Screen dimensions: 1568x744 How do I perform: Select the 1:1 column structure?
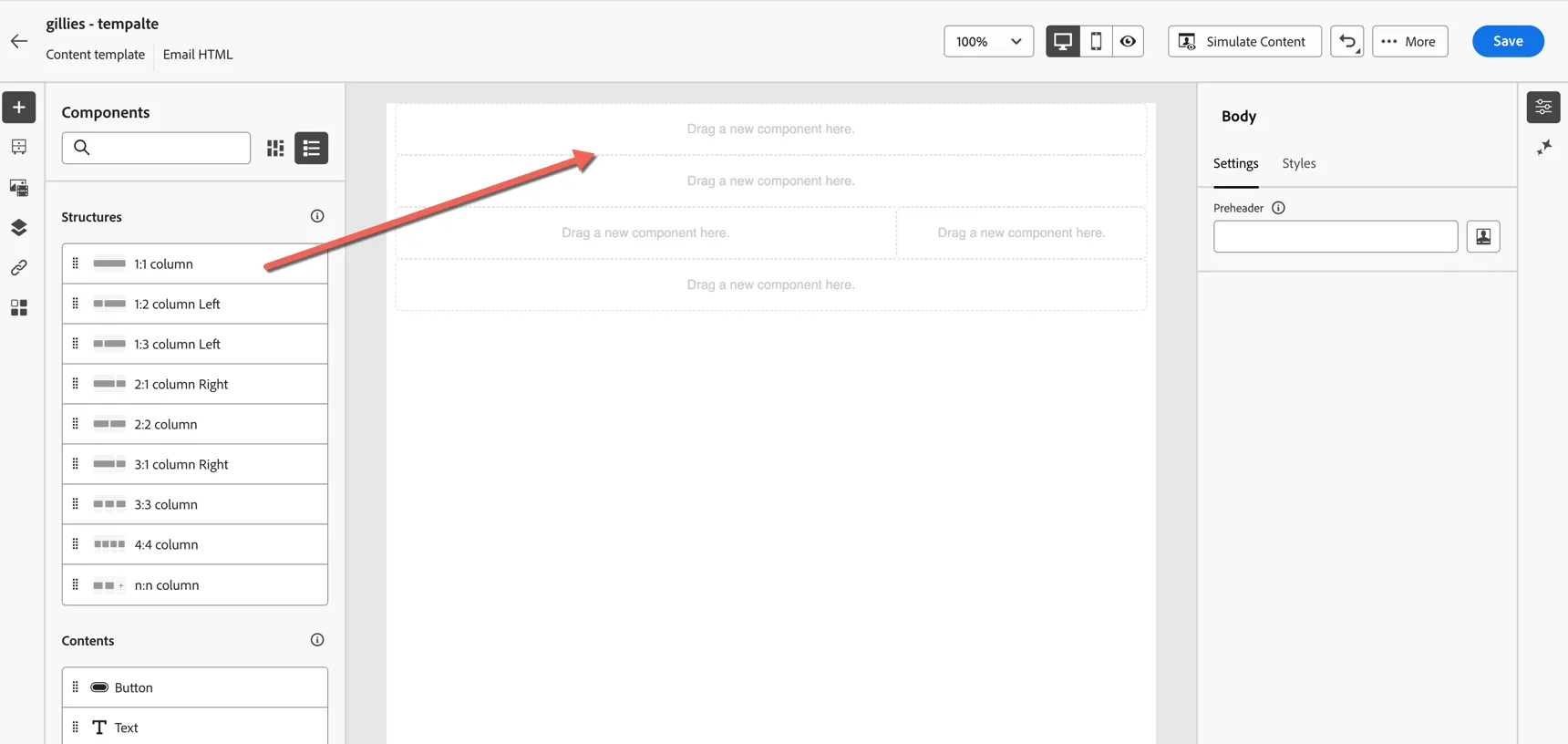click(195, 264)
